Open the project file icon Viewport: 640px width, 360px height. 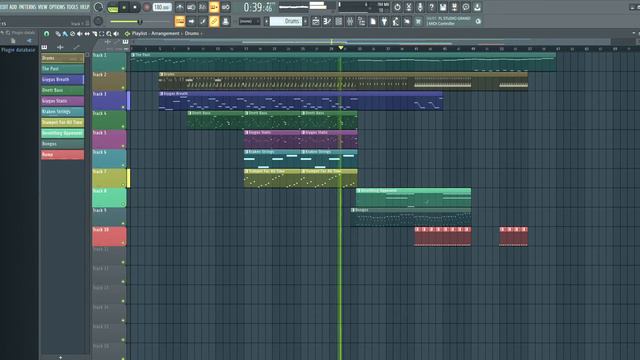tap(373, 21)
